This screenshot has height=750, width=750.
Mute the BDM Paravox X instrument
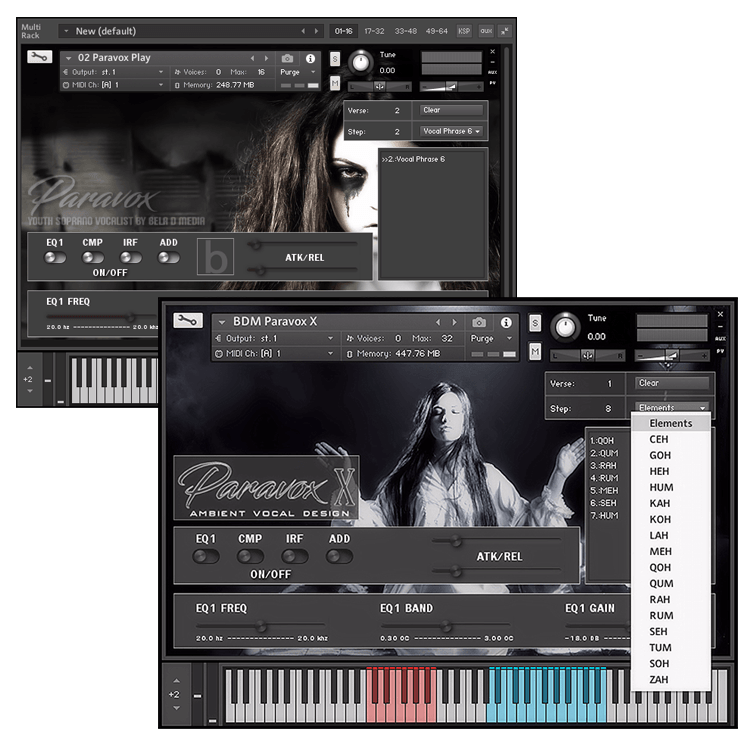[x=535, y=351]
